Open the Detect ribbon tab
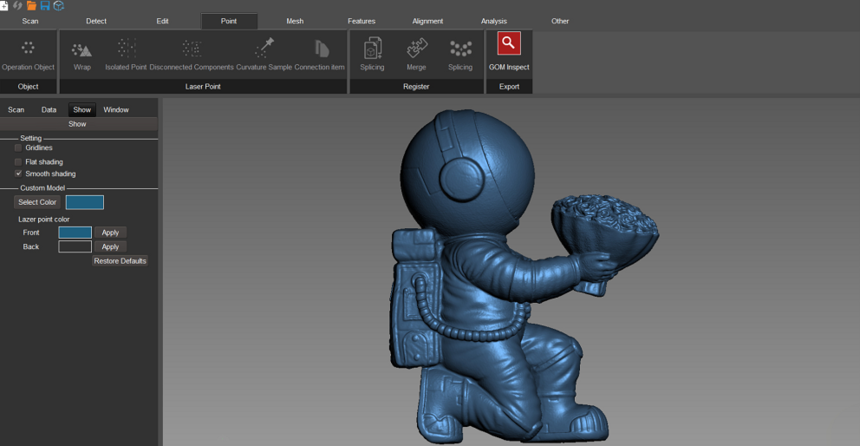This screenshot has width=860, height=446. [x=96, y=21]
